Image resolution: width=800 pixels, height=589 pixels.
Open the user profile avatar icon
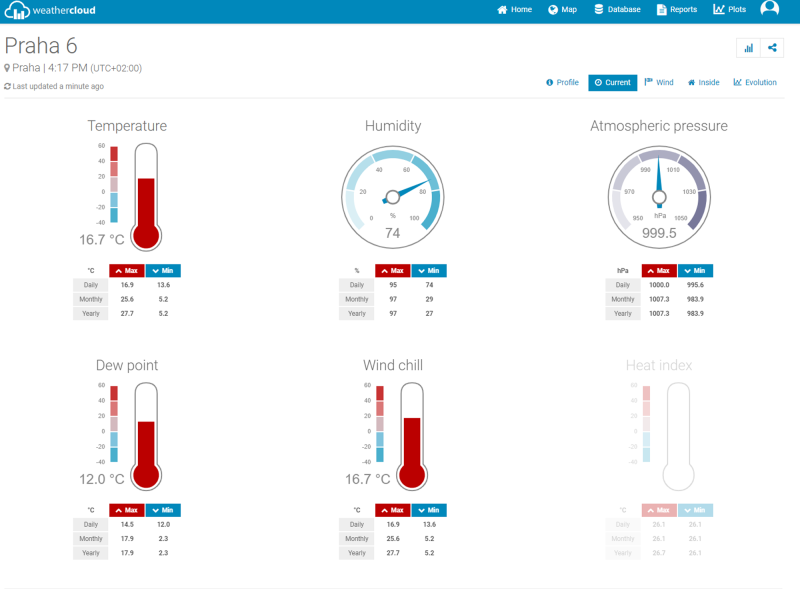coord(769,9)
